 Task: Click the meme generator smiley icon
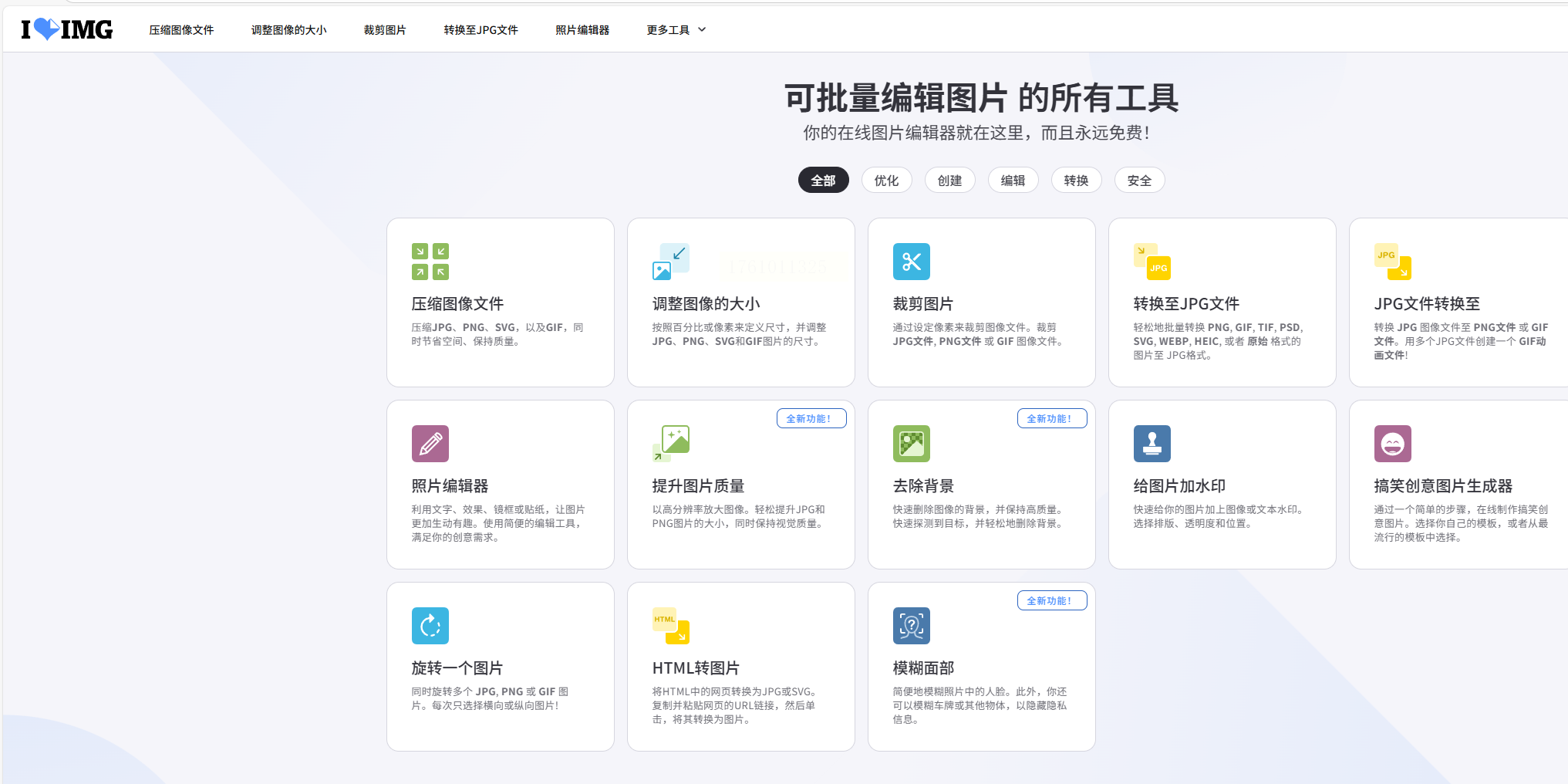click(1392, 444)
